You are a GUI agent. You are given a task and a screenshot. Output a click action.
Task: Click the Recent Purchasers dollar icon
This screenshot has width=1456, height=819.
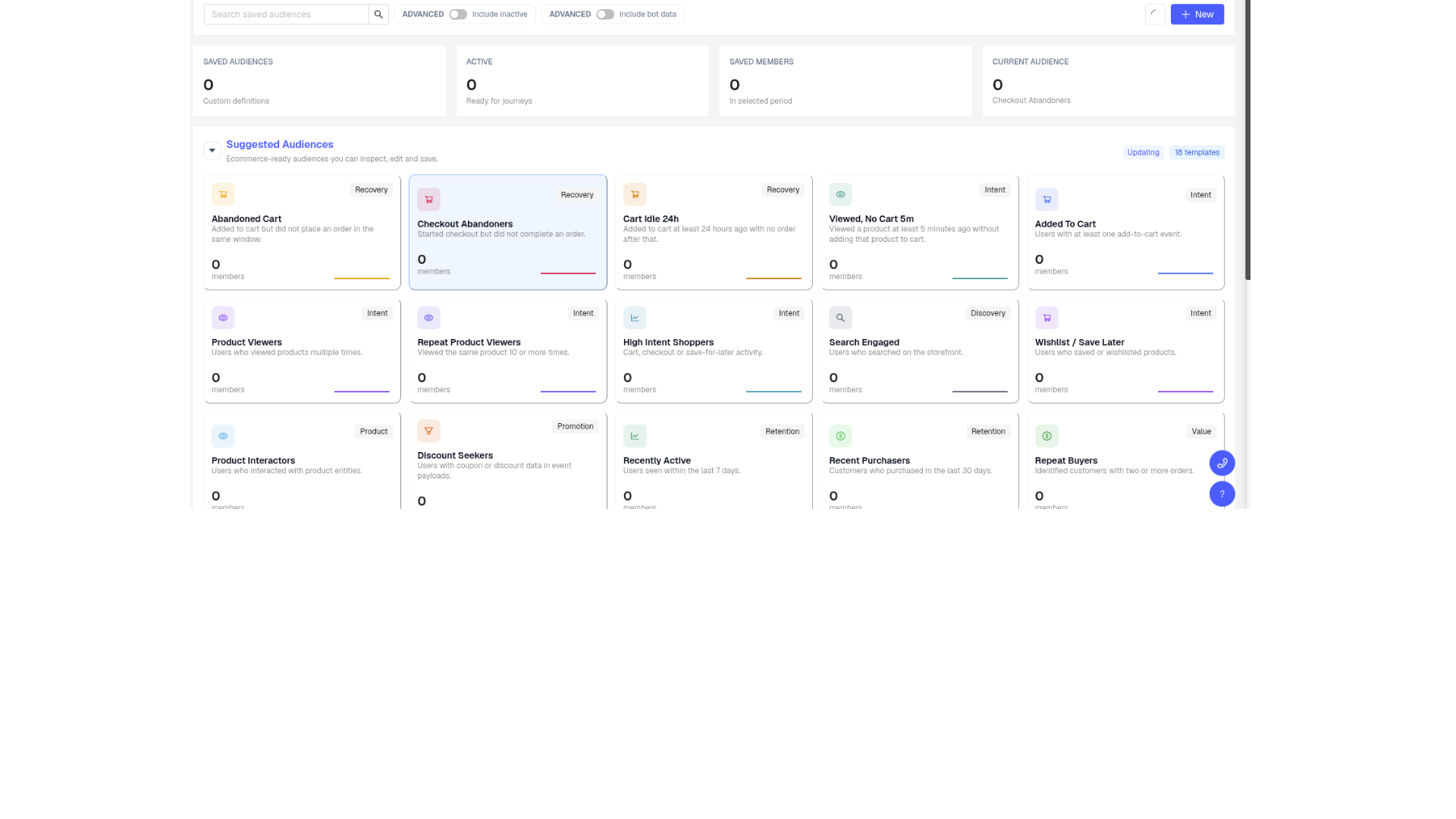click(x=840, y=436)
